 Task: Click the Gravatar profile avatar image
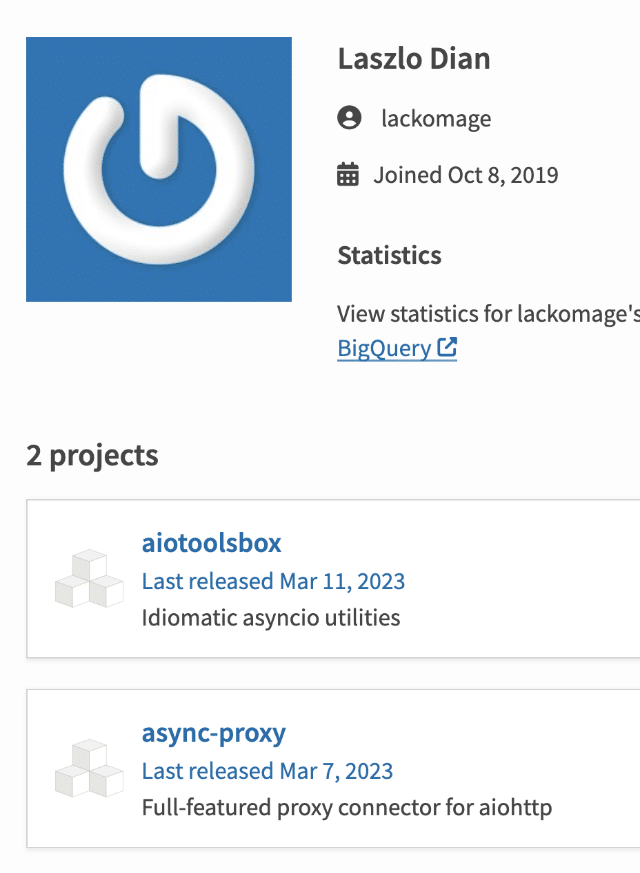coord(158,169)
